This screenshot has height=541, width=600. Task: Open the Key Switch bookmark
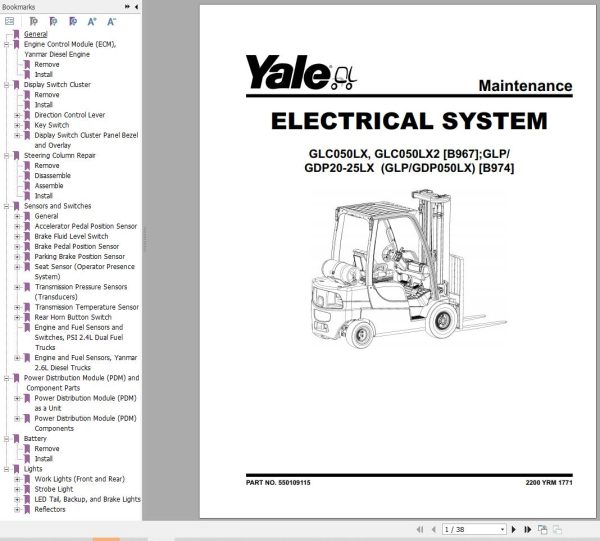pos(52,125)
